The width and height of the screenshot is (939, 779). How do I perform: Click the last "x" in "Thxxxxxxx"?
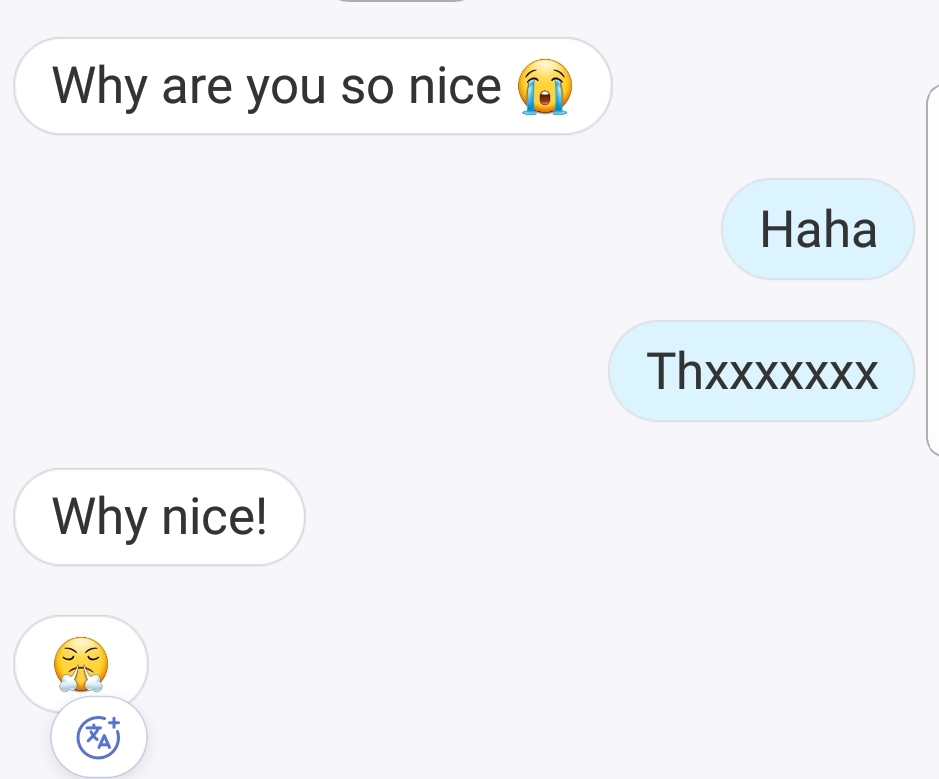click(865, 372)
